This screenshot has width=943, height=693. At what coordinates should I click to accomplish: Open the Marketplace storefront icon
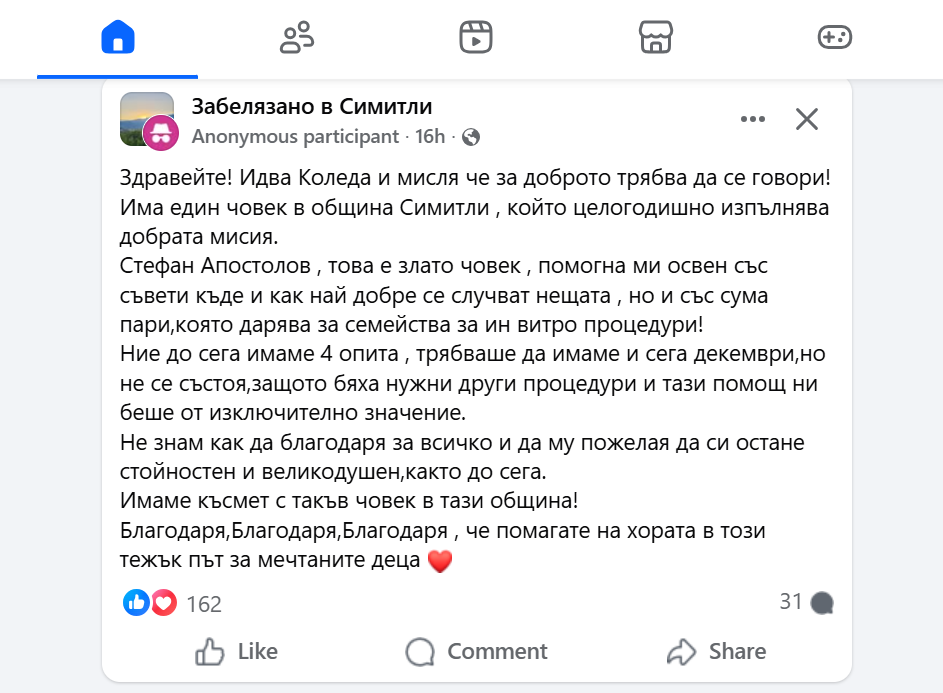tap(656, 38)
